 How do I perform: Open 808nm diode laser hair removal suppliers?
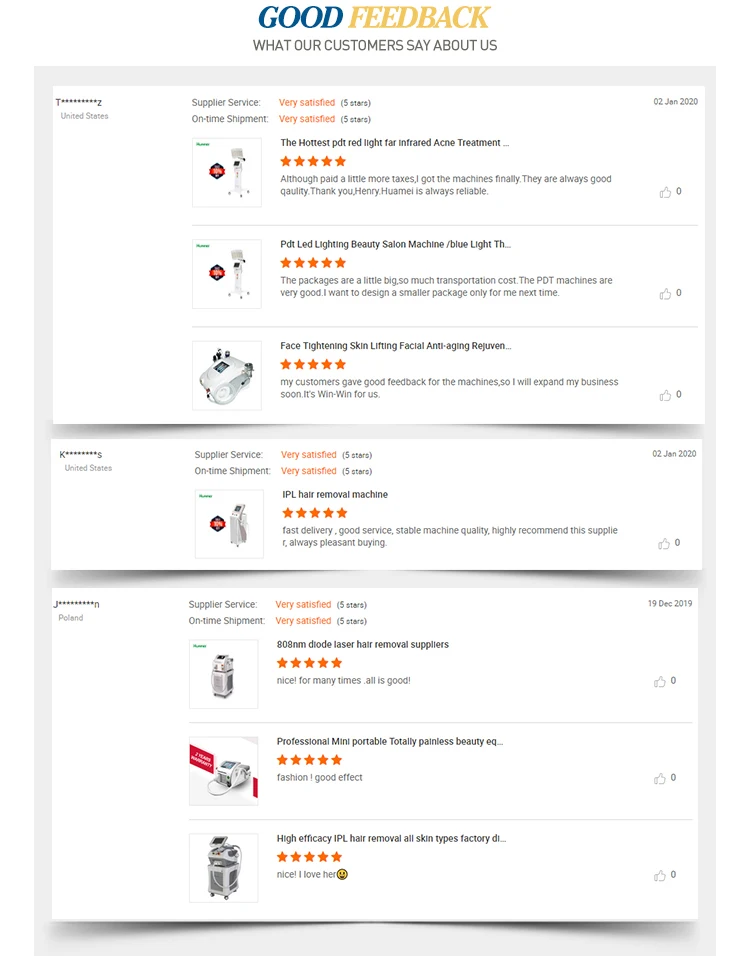point(362,645)
